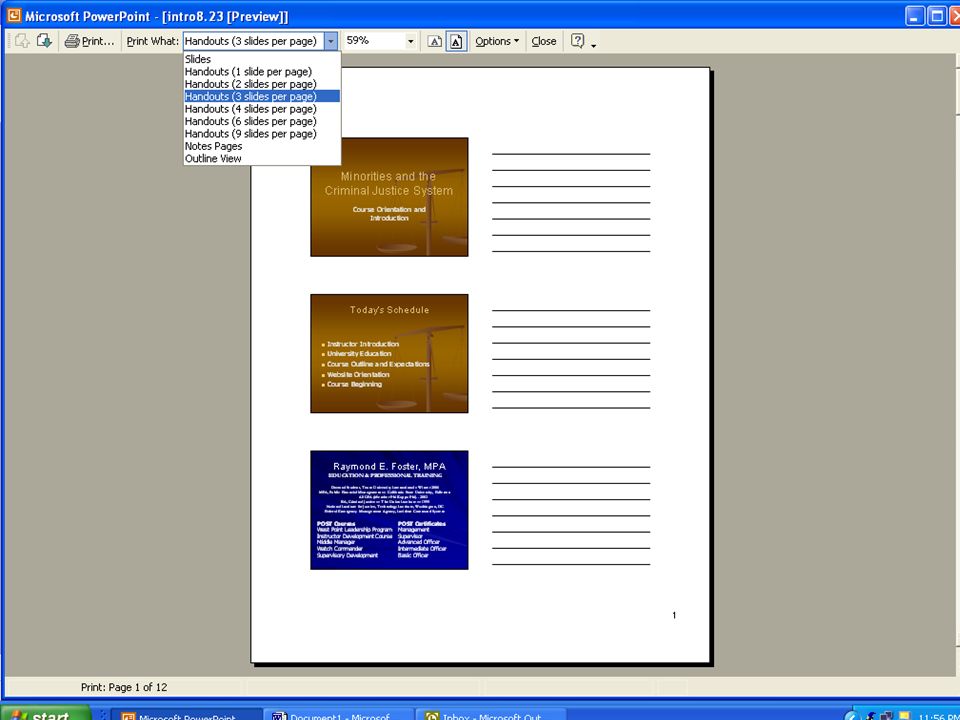Screen dimensions: 960x720
Task: Click the Help question mark icon
Action: [577, 40]
